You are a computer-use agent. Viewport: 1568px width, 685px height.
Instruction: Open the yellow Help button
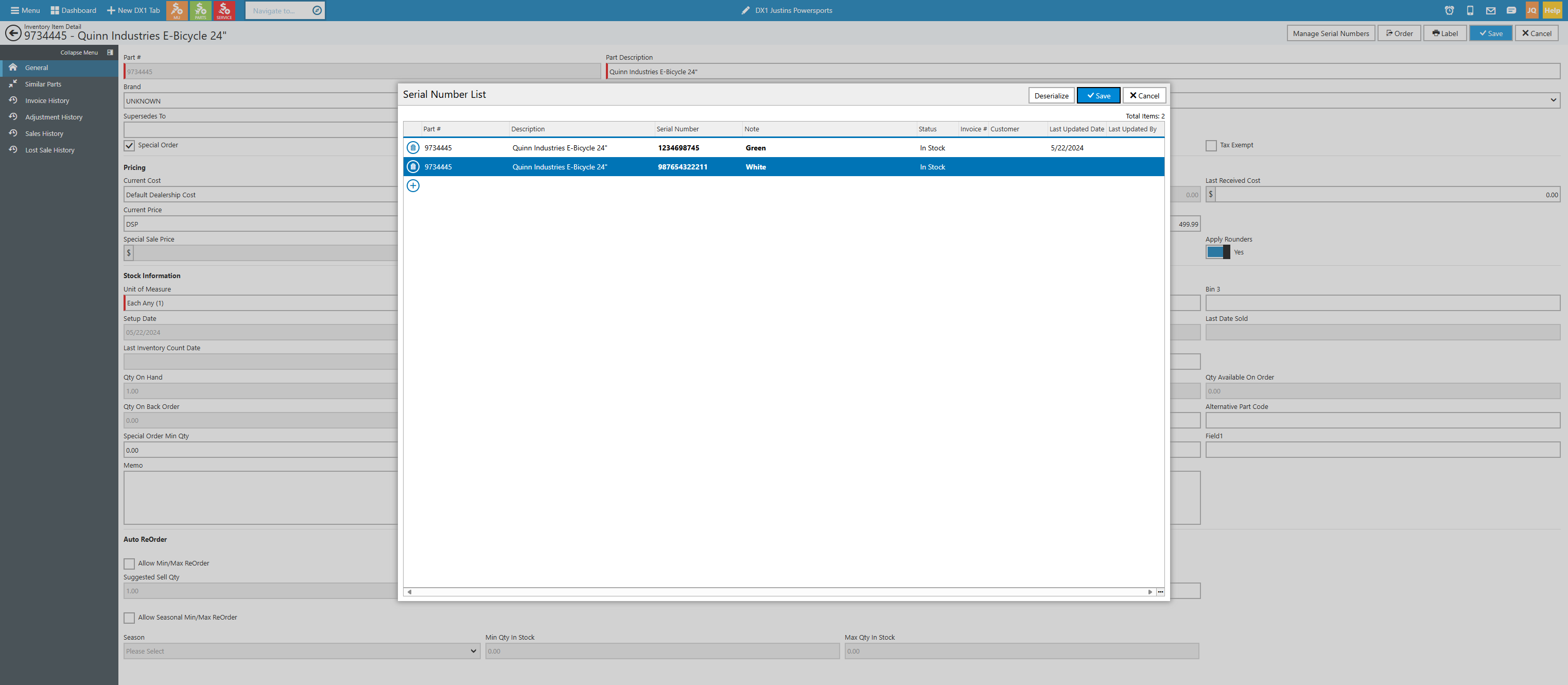[x=1552, y=10]
